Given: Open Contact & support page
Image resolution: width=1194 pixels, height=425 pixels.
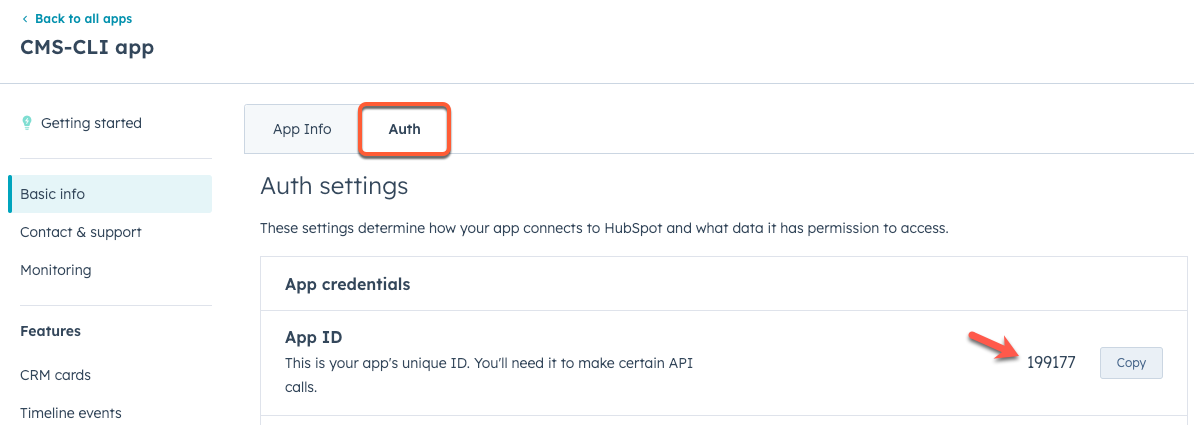Looking at the screenshot, I should 81,232.
